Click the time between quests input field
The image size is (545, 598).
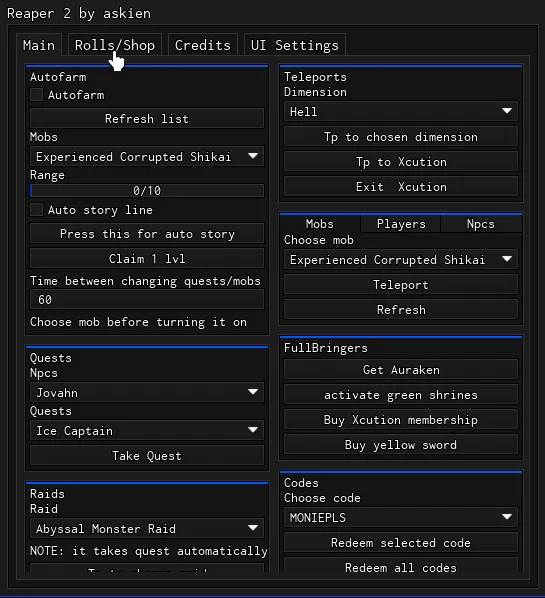coord(147,299)
